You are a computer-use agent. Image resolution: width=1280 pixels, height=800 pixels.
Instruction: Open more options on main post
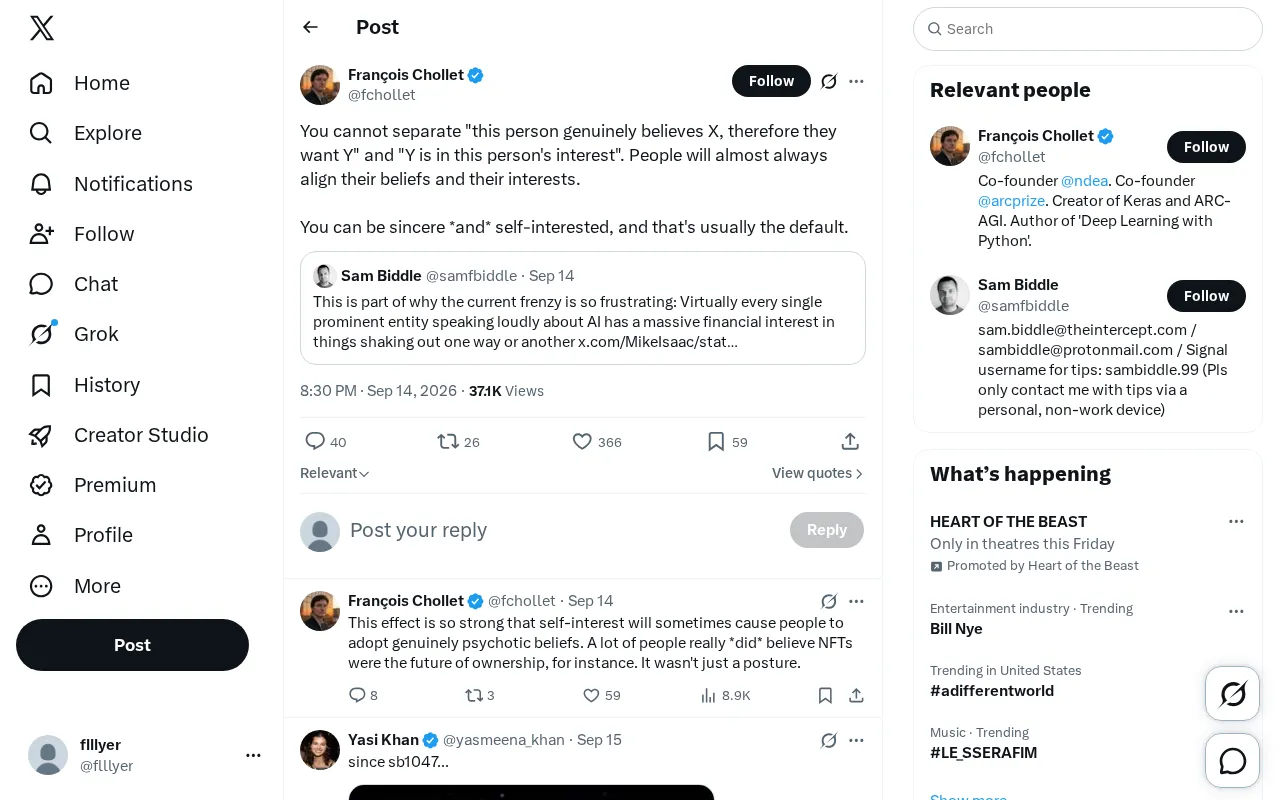[x=856, y=81]
